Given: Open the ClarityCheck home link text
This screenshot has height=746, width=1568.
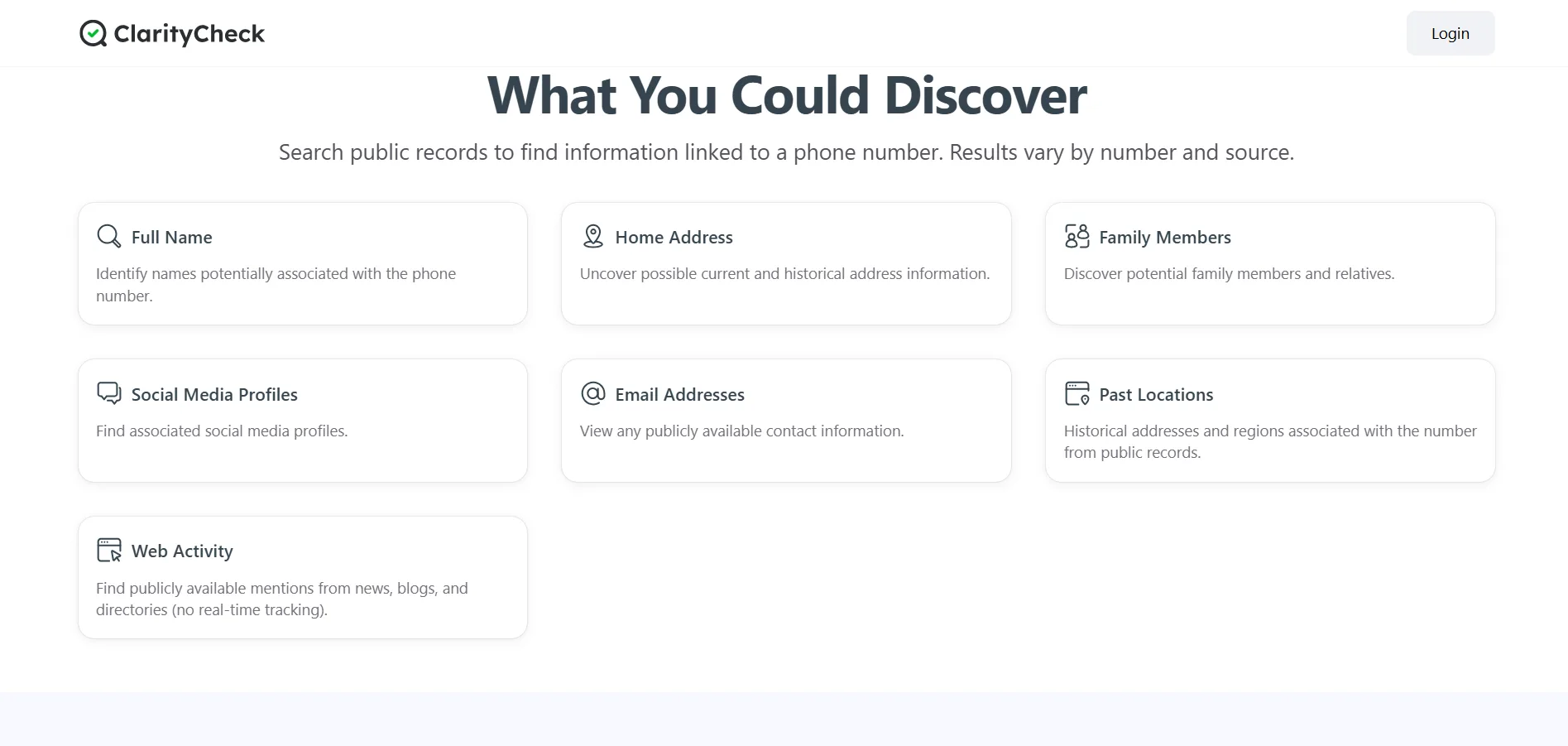Looking at the screenshot, I should [189, 34].
